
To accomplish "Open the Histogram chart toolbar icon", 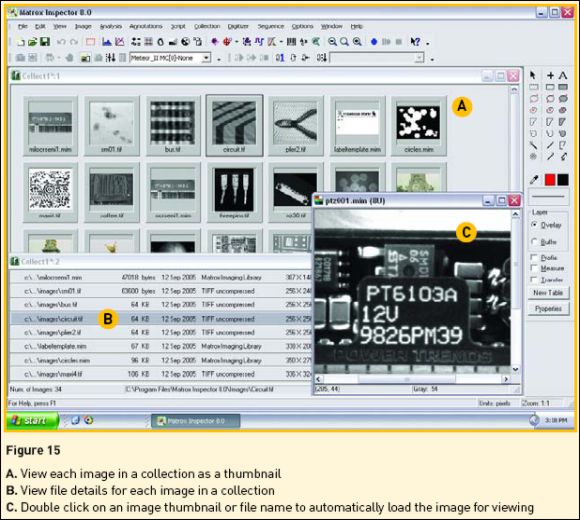I will pos(107,42).
